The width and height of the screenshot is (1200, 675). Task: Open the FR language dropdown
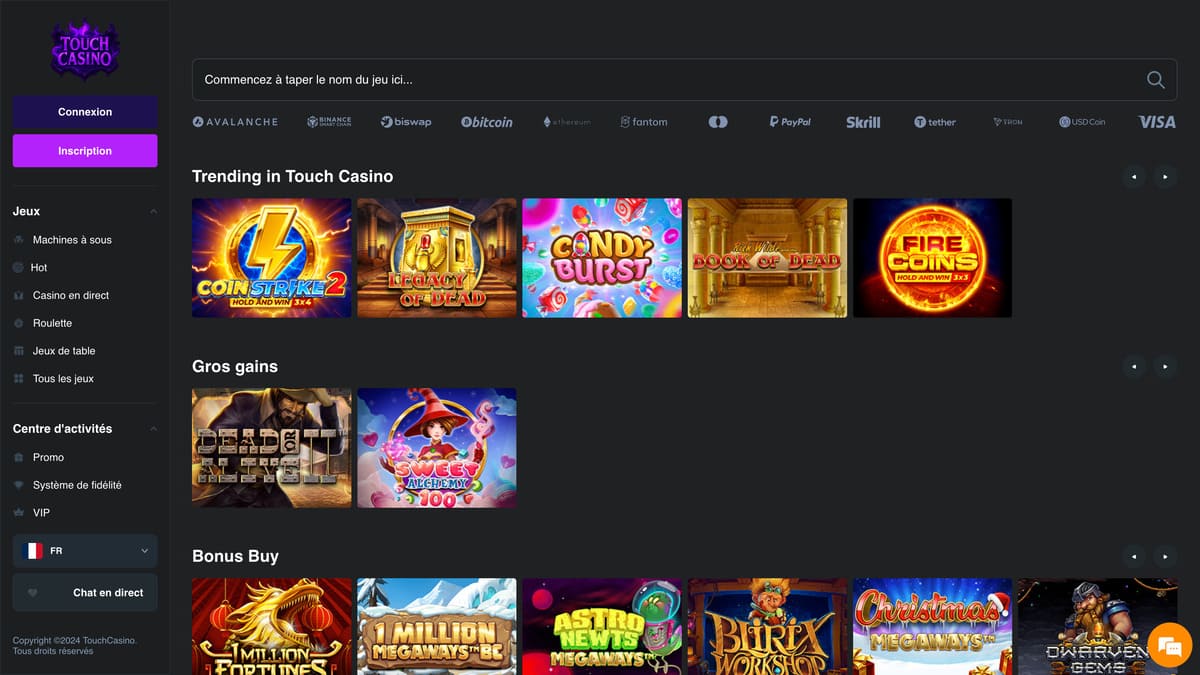pos(84,550)
